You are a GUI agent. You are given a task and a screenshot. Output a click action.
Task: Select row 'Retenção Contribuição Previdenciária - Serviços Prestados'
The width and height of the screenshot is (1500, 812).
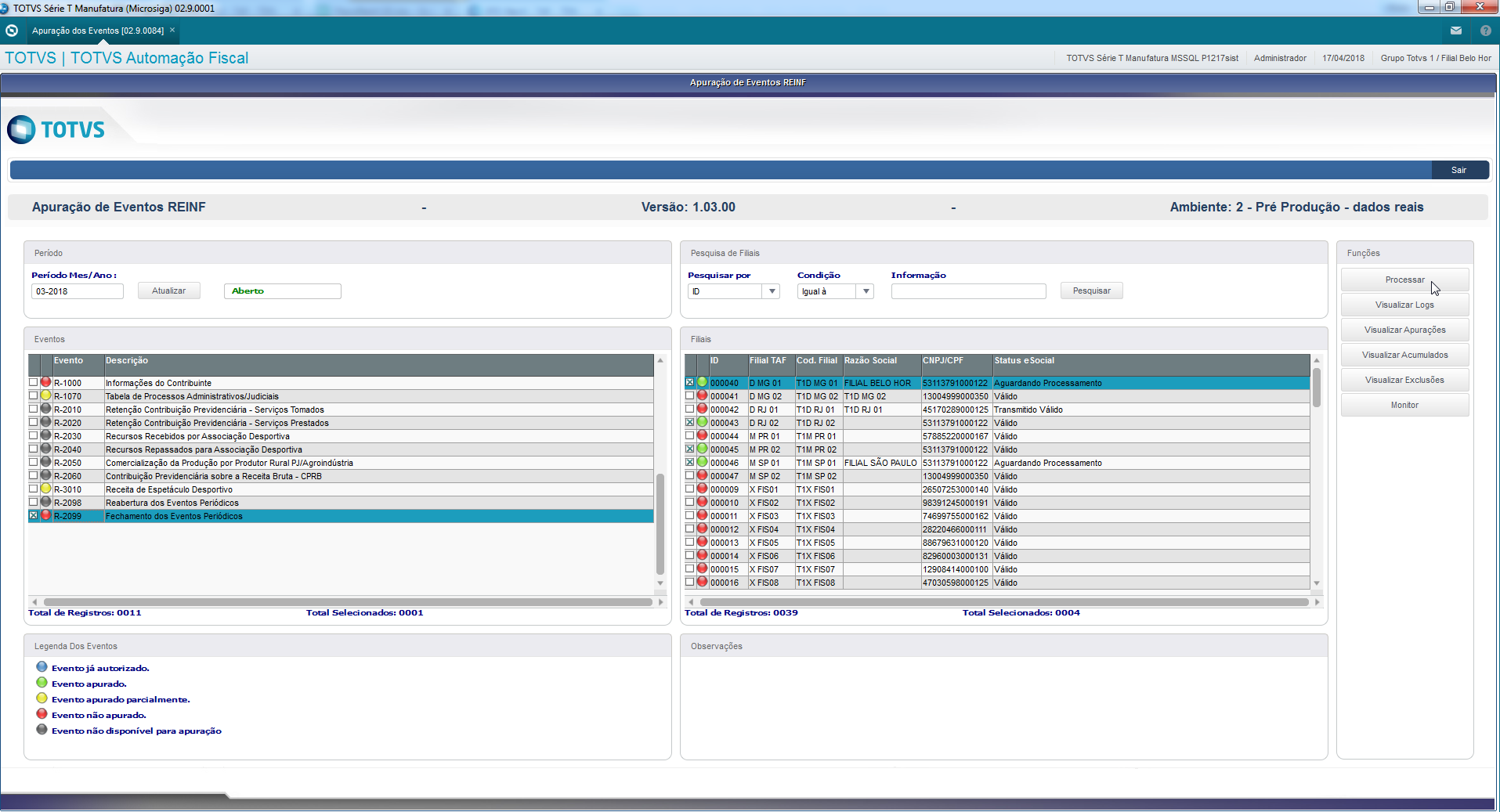pos(341,423)
